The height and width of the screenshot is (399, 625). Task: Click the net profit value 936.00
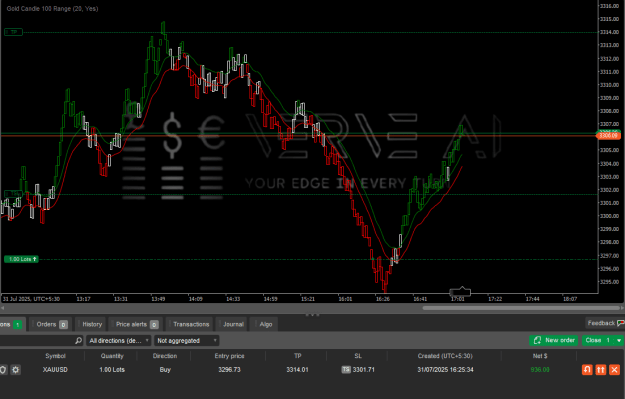(540, 370)
